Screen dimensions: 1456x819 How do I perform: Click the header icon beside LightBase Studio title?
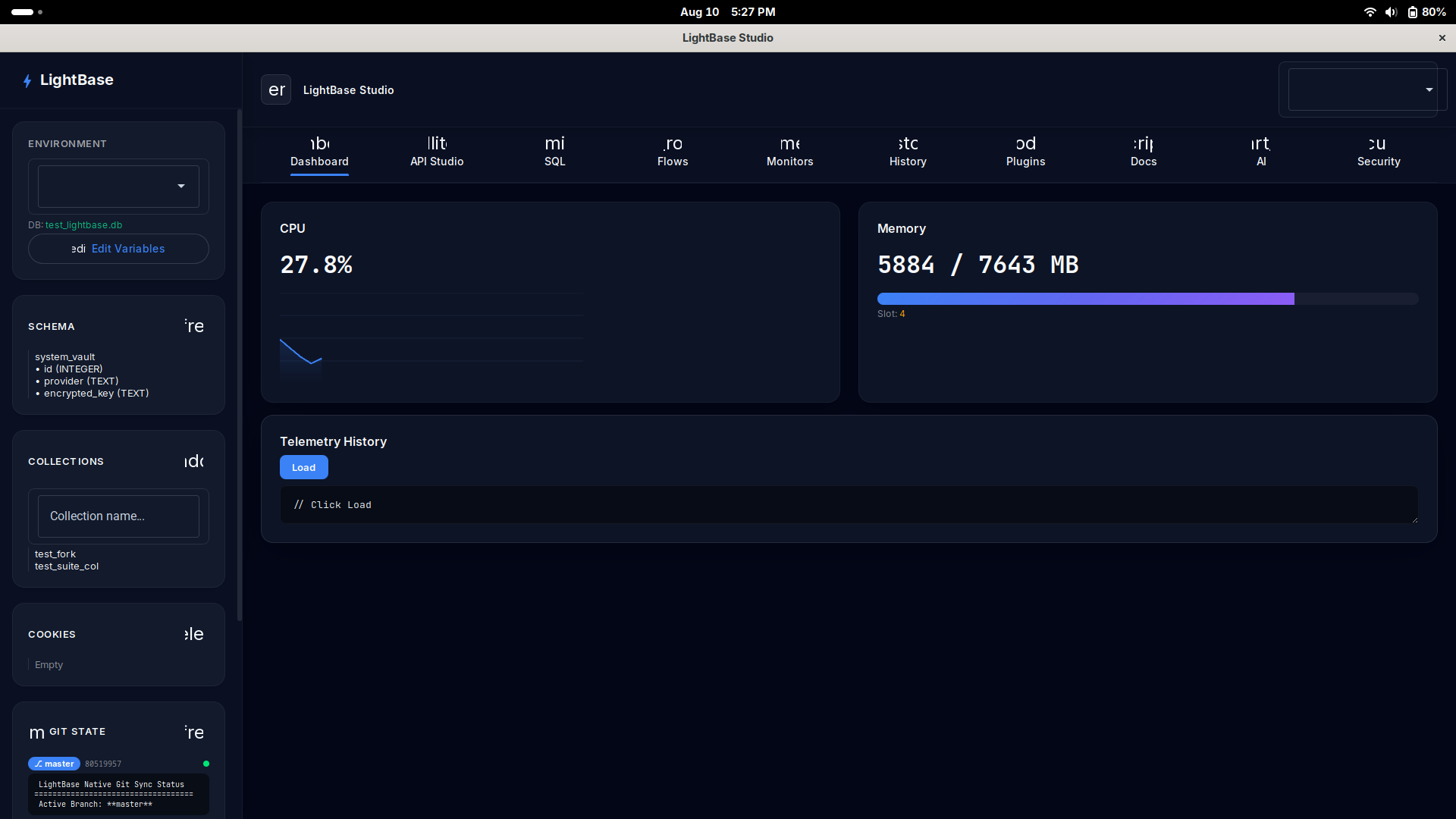click(276, 89)
